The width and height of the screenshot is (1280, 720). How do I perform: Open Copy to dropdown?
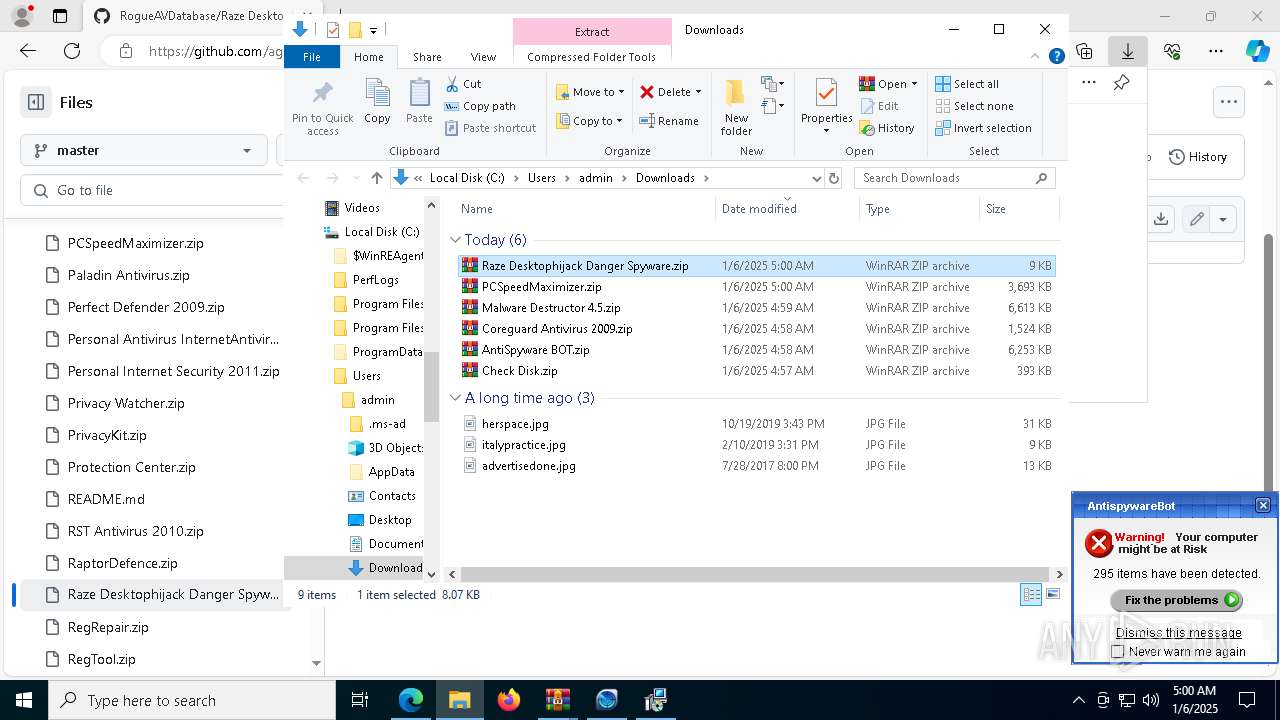point(589,121)
